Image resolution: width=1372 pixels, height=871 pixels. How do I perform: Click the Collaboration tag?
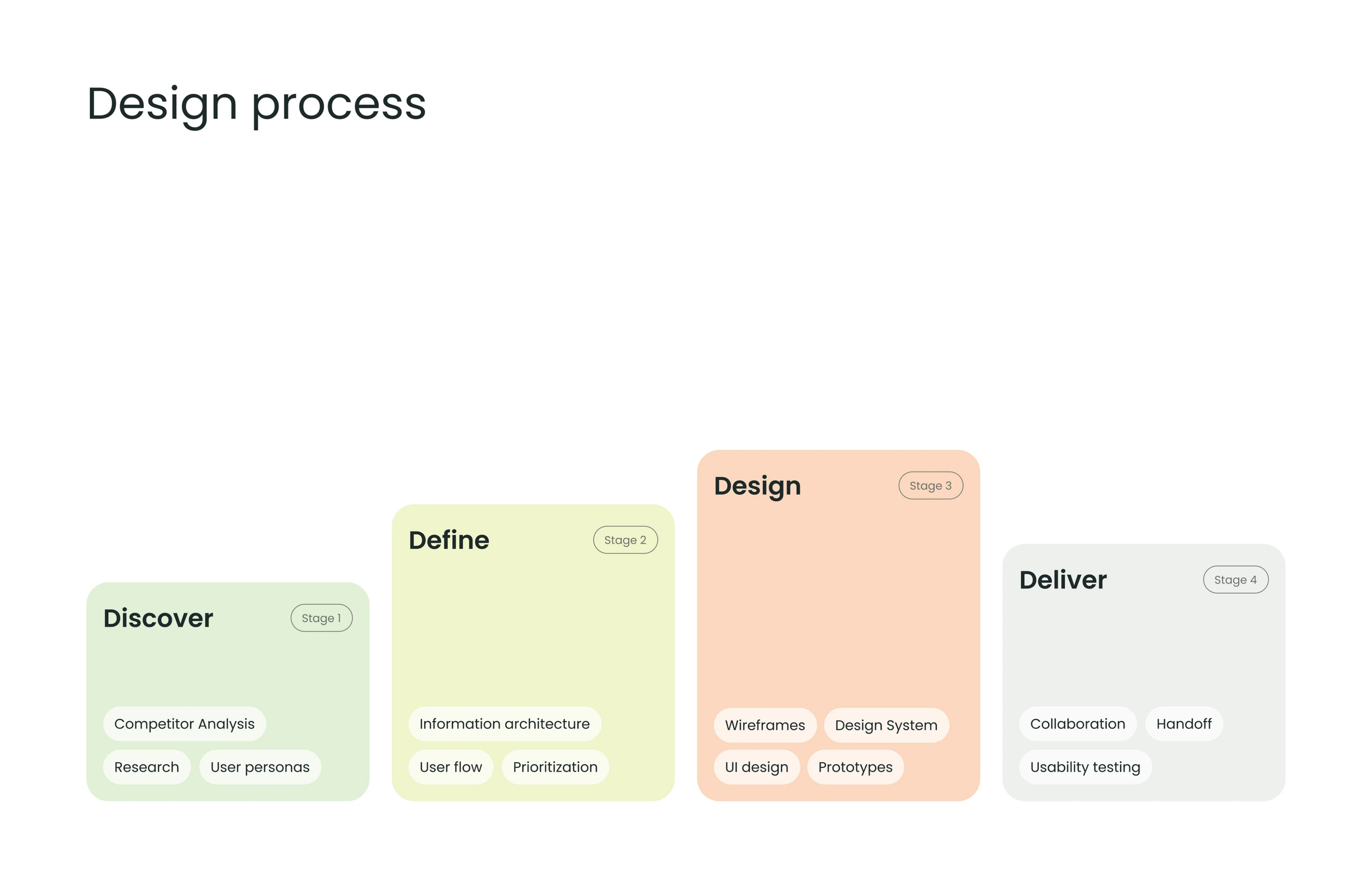tap(1077, 724)
